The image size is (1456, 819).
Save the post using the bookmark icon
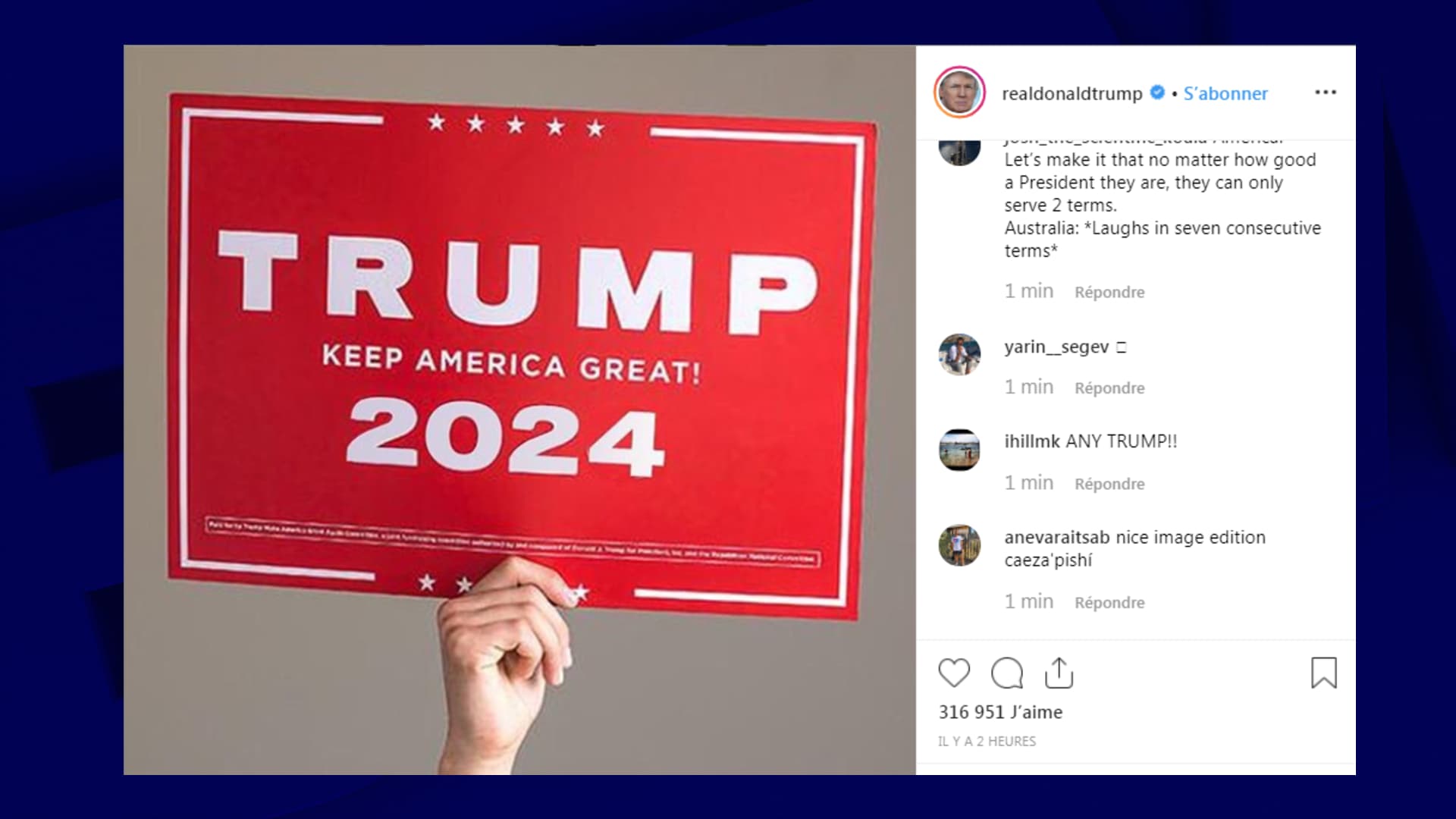(x=1324, y=673)
